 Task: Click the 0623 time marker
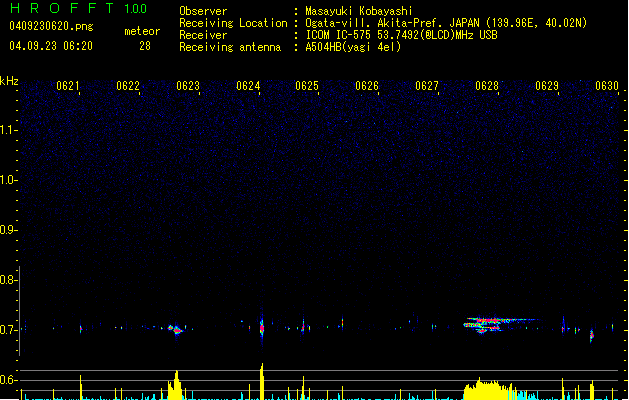click(x=188, y=86)
